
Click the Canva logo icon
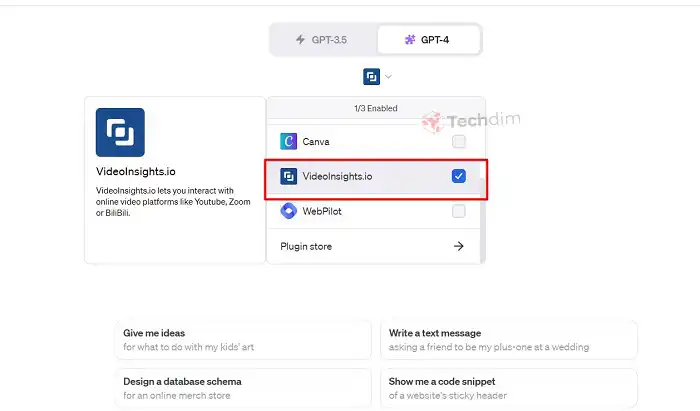[288, 141]
